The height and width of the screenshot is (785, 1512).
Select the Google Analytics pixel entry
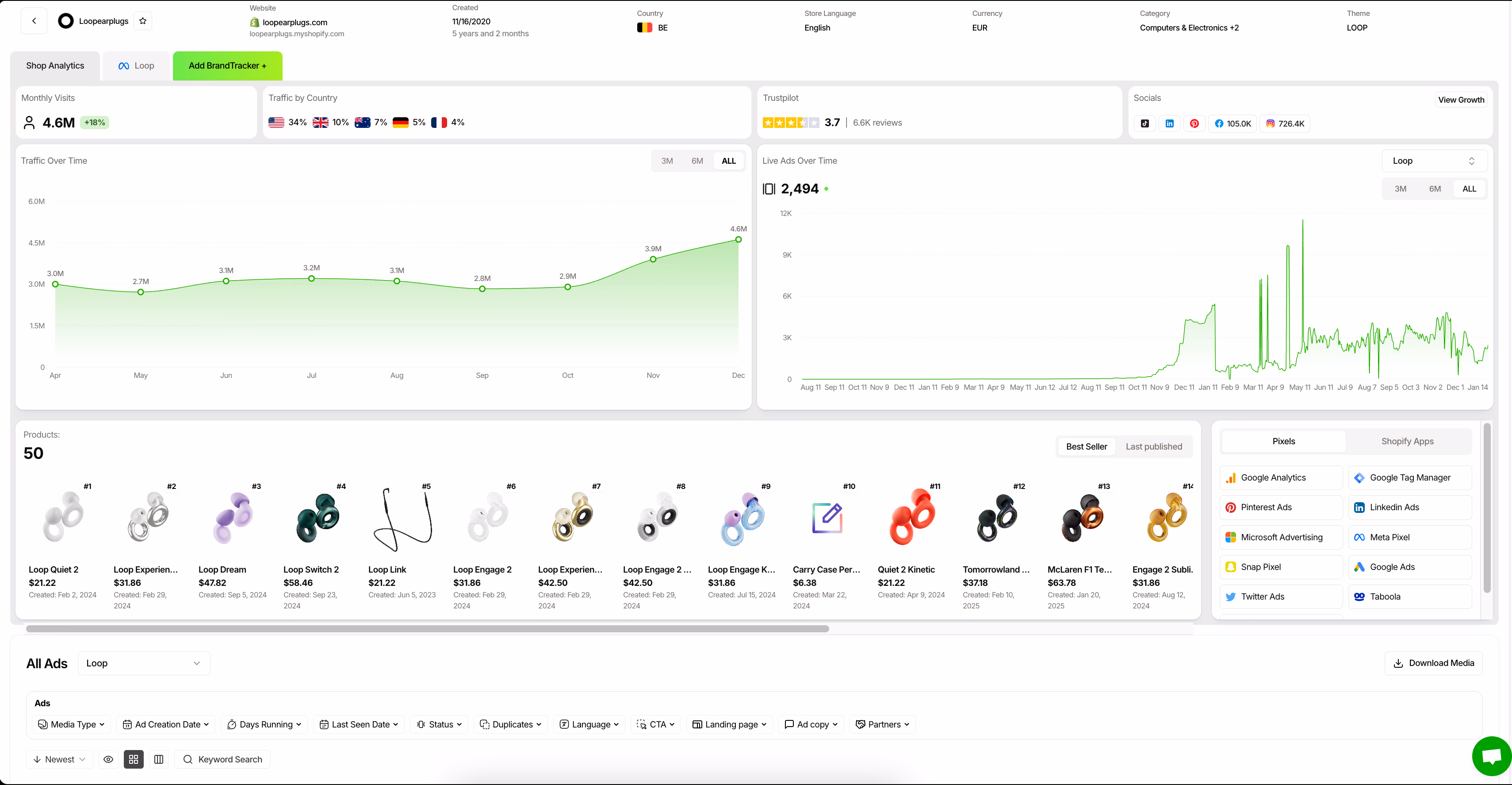coord(1280,477)
